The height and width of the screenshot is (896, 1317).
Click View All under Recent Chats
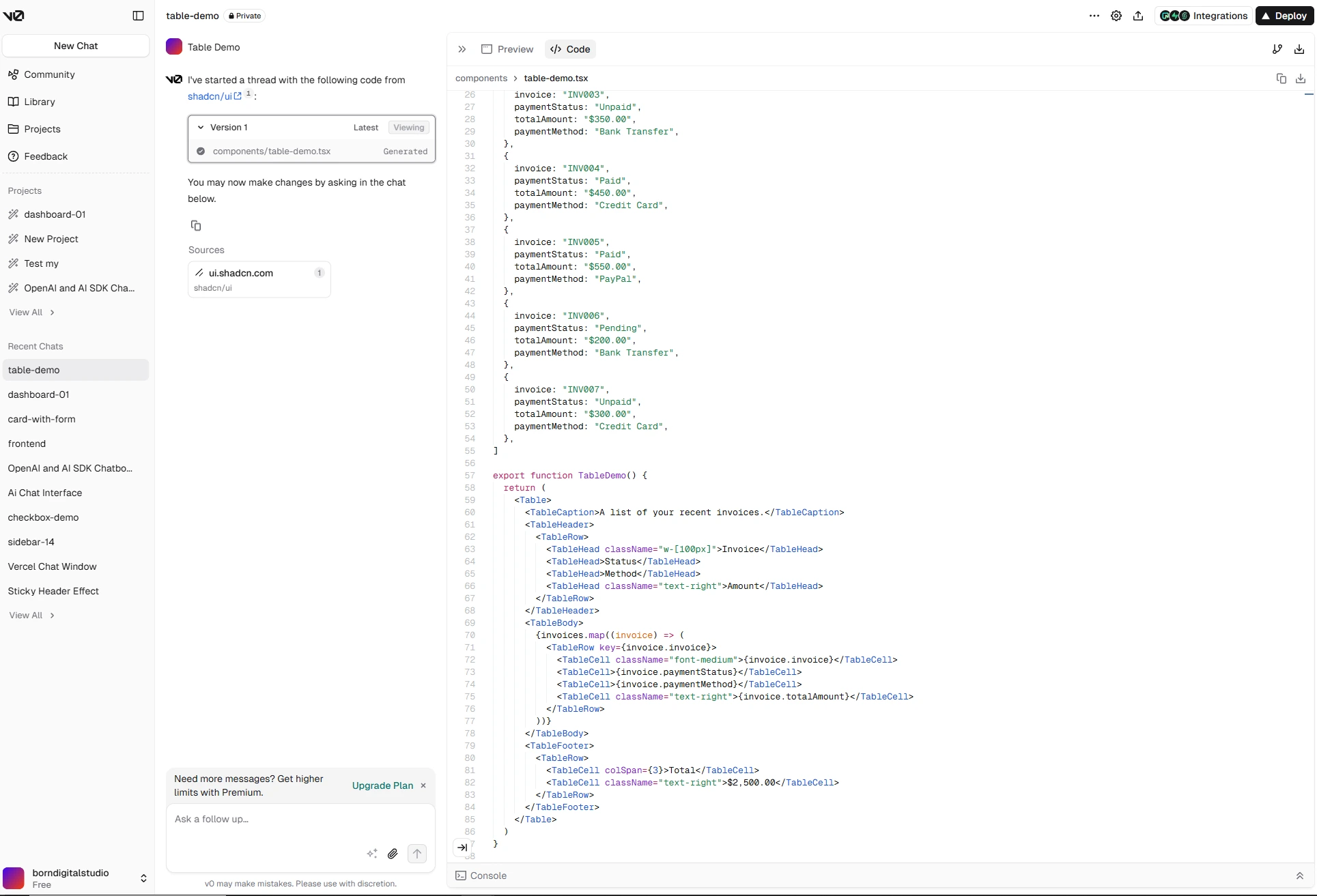coord(31,615)
